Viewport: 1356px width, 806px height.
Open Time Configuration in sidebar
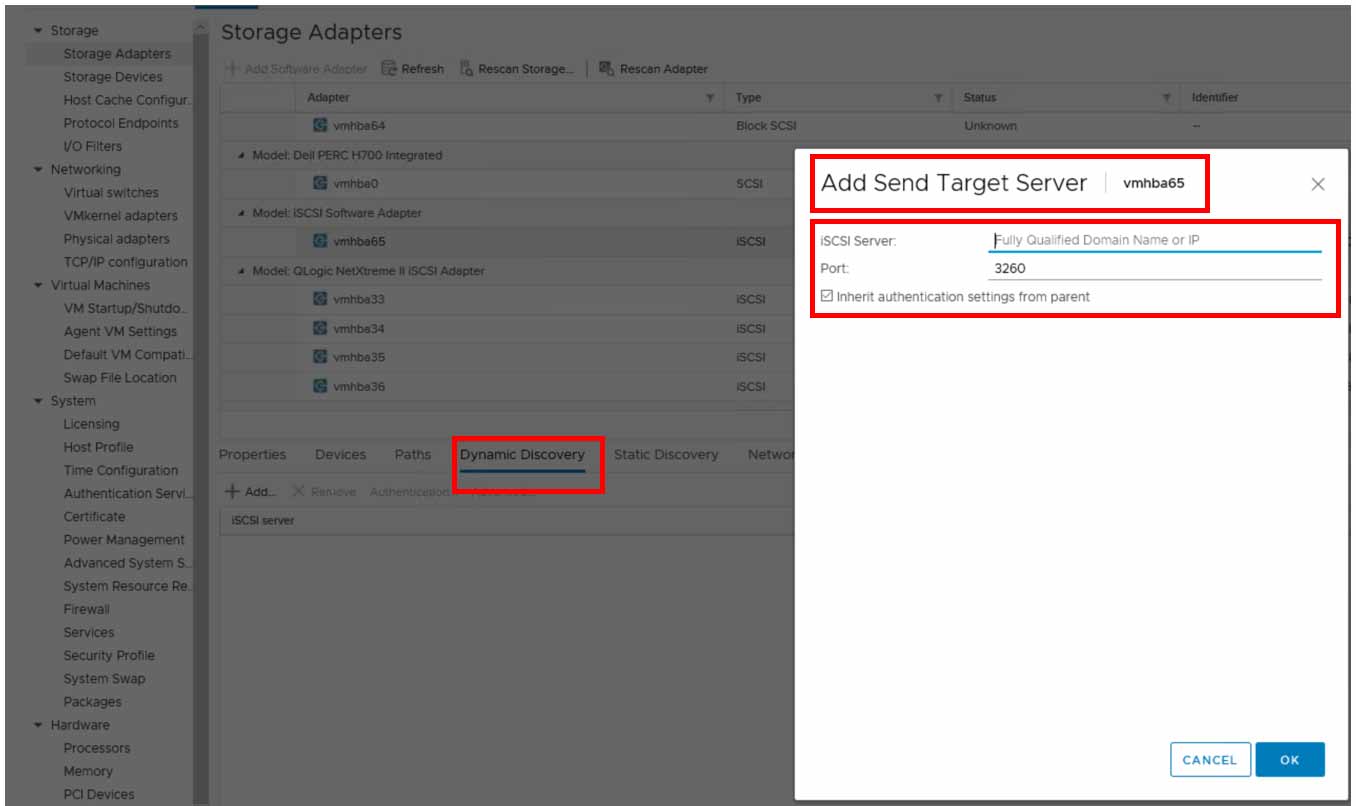[x=121, y=470]
